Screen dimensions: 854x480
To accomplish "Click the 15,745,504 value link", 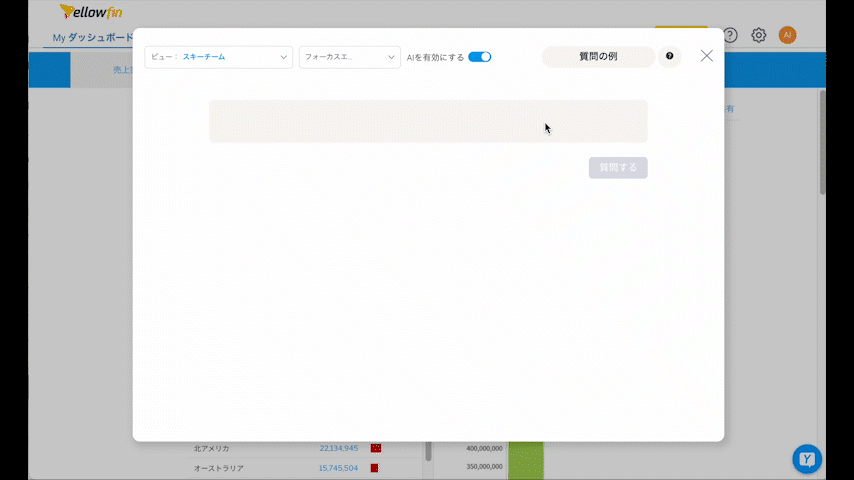I will (x=339, y=468).
